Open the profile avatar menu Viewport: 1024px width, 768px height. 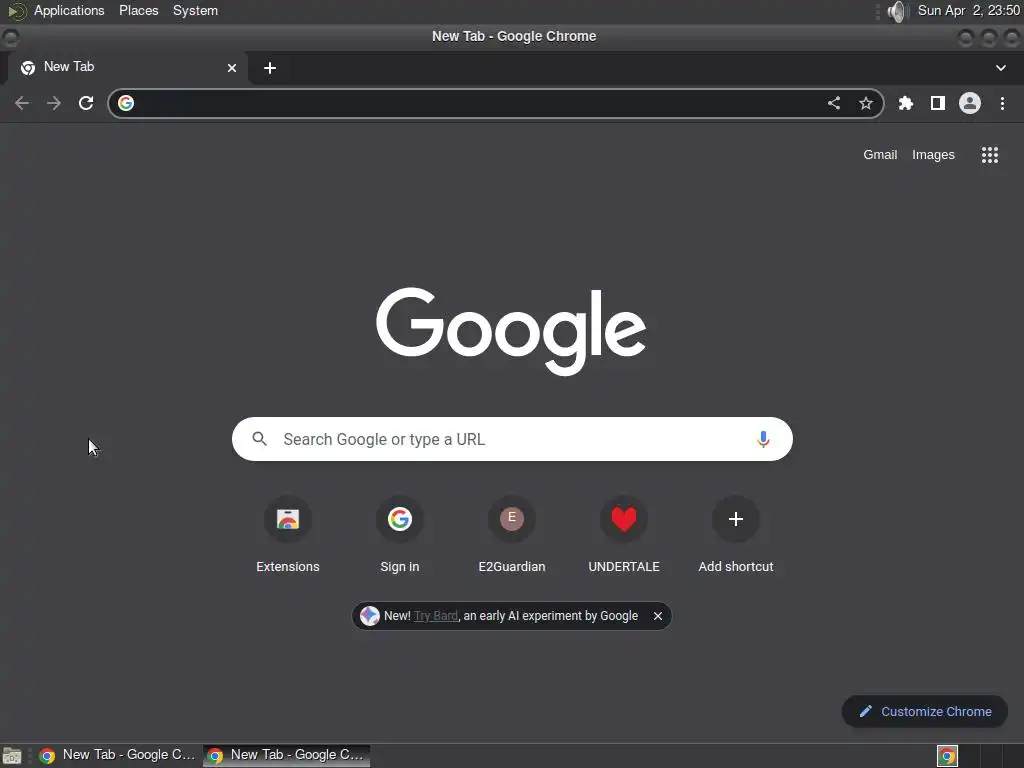pos(970,103)
